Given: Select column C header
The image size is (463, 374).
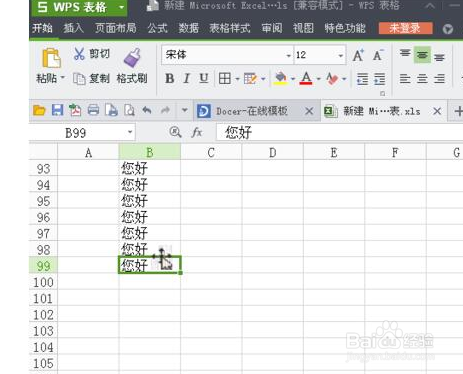Looking at the screenshot, I should pos(211,153).
